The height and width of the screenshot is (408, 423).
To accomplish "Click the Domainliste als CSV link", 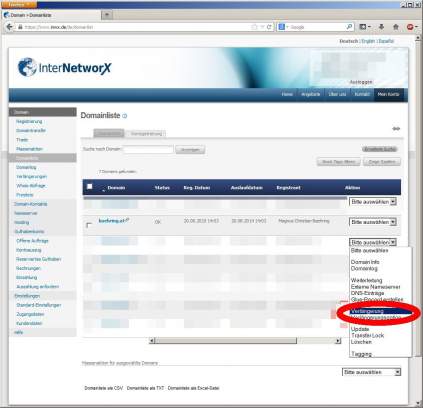I will 104,388.
